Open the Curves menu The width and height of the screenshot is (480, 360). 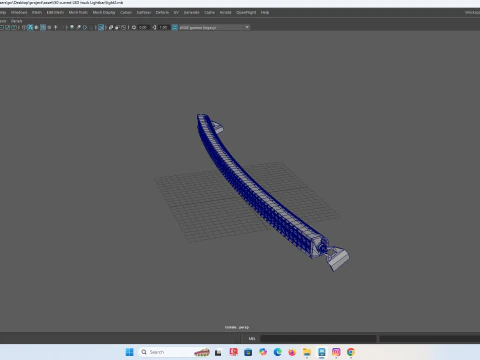(x=126, y=12)
